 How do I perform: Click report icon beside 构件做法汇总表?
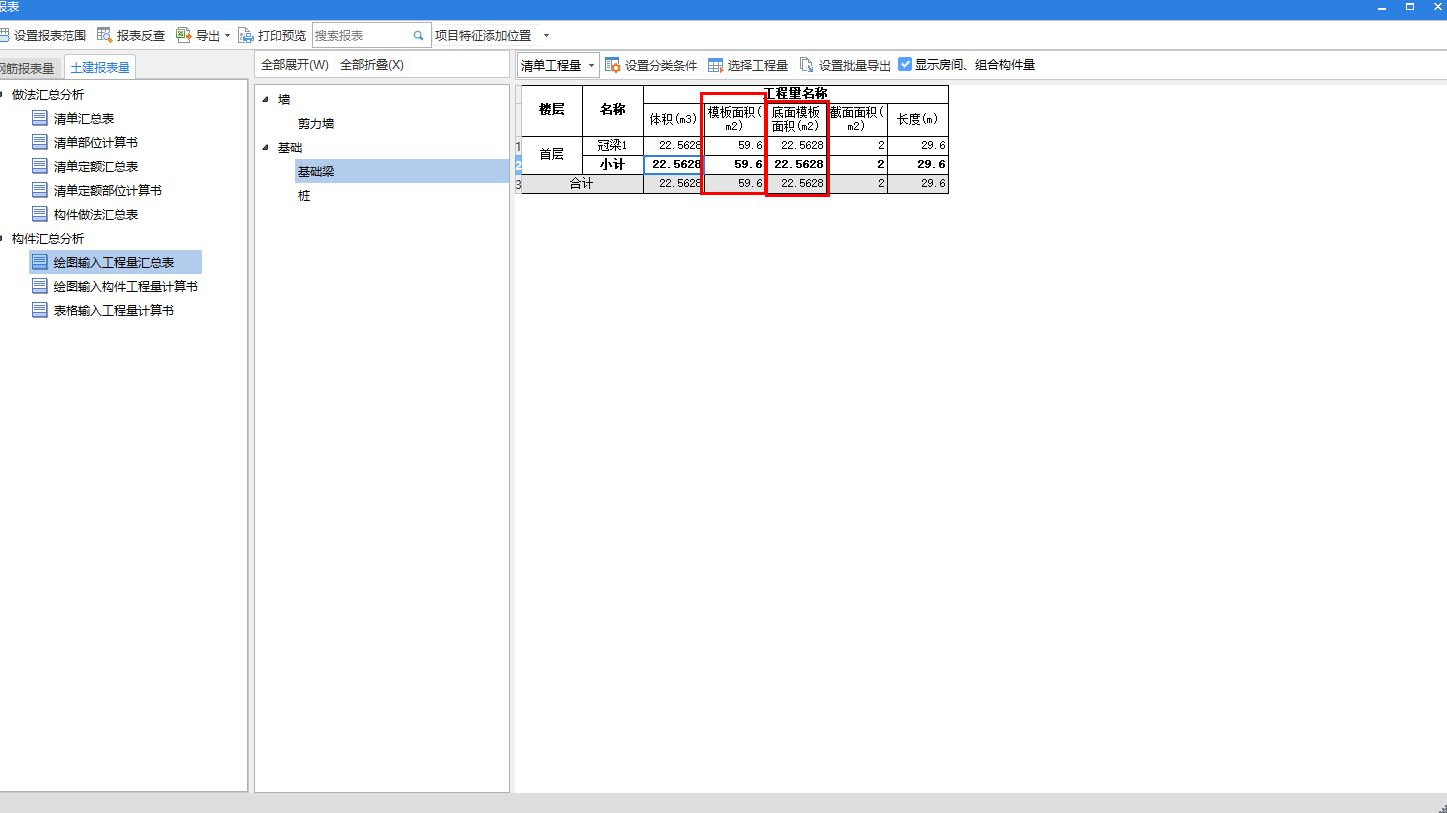(x=40, y=214)
